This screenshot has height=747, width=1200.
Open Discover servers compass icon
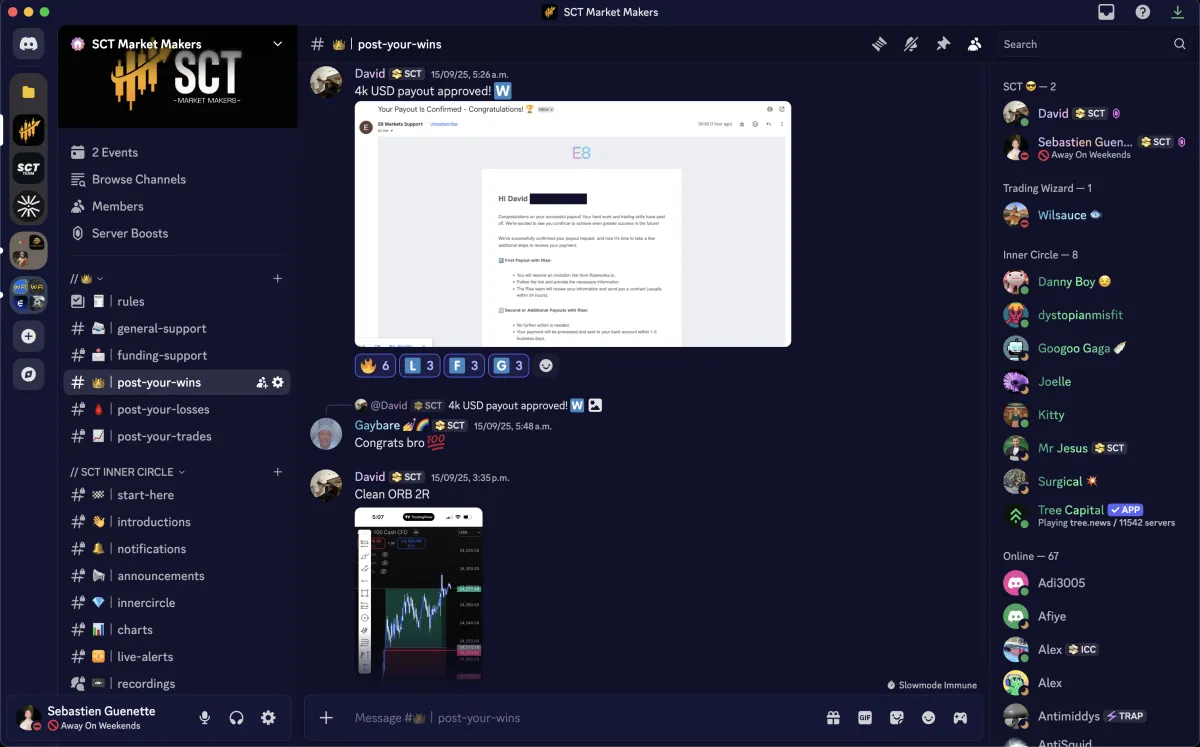(x=28, y=374)
